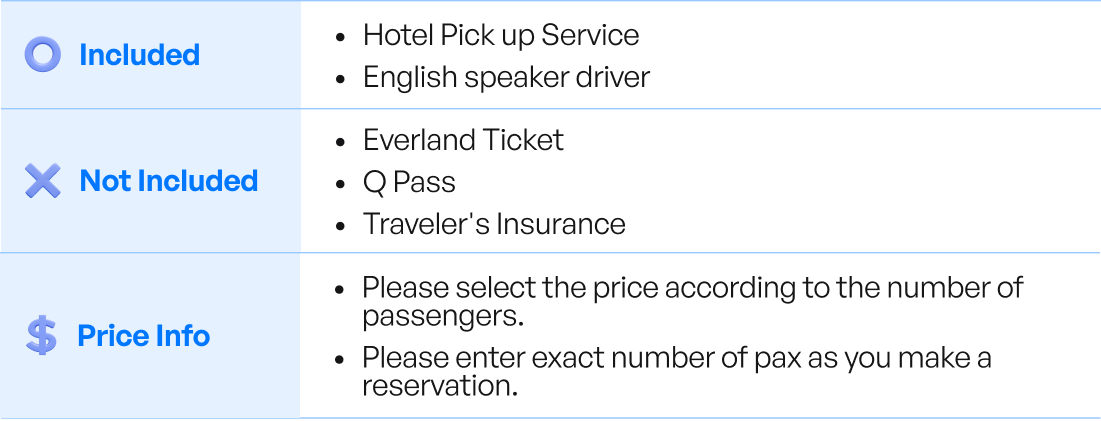Click the Traveler's Insurance item
Viewport: 1101px width, 421px height.
click(x=494, y=224)
